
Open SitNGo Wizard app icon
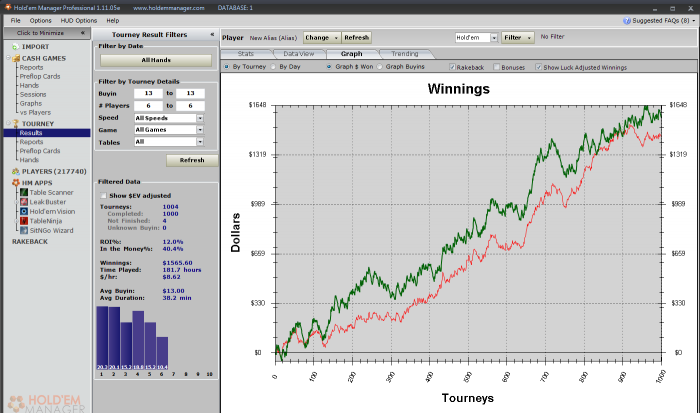point(24,230)
